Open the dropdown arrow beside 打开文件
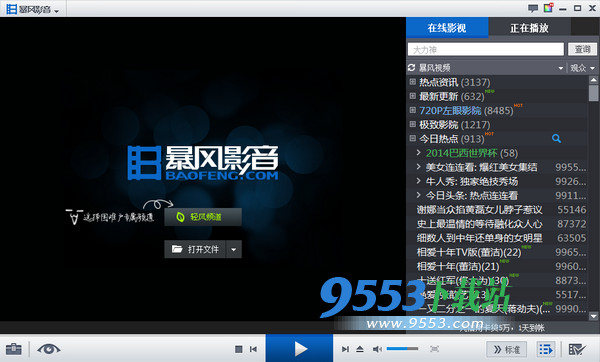The image size is (600, 362). (x=234, y=249)
